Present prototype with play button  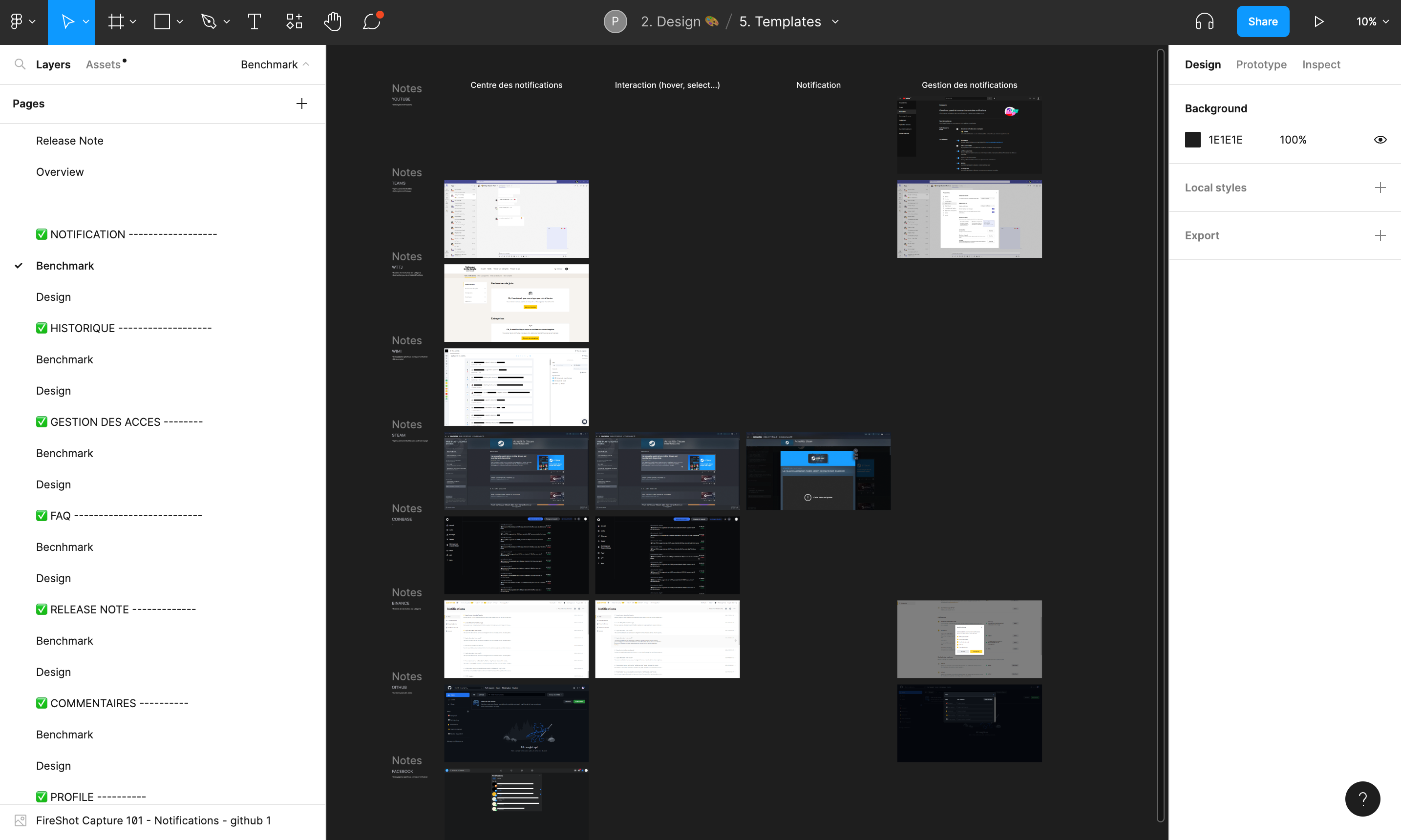click(1318, 21)
